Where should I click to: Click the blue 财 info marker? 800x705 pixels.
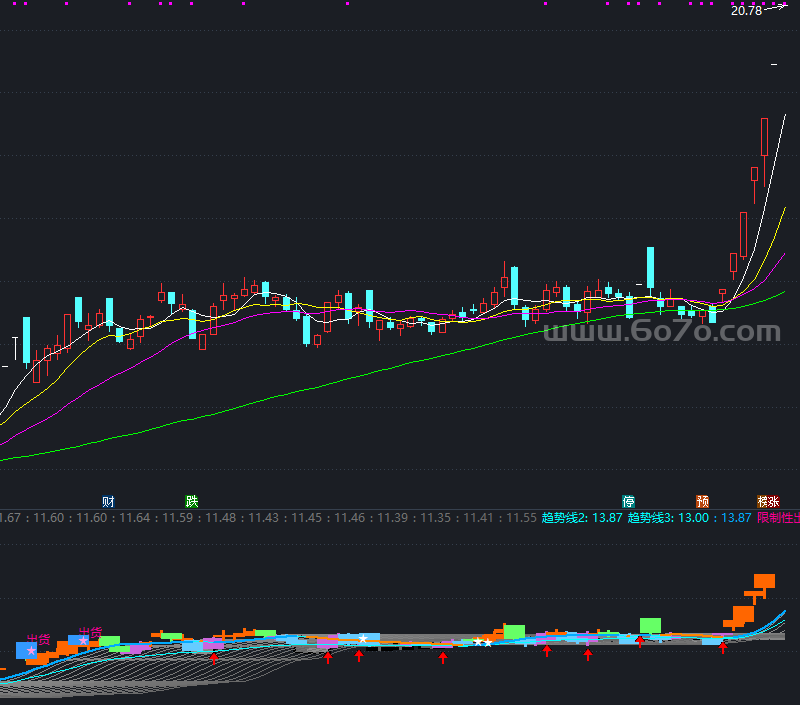(x=108, y=501)
